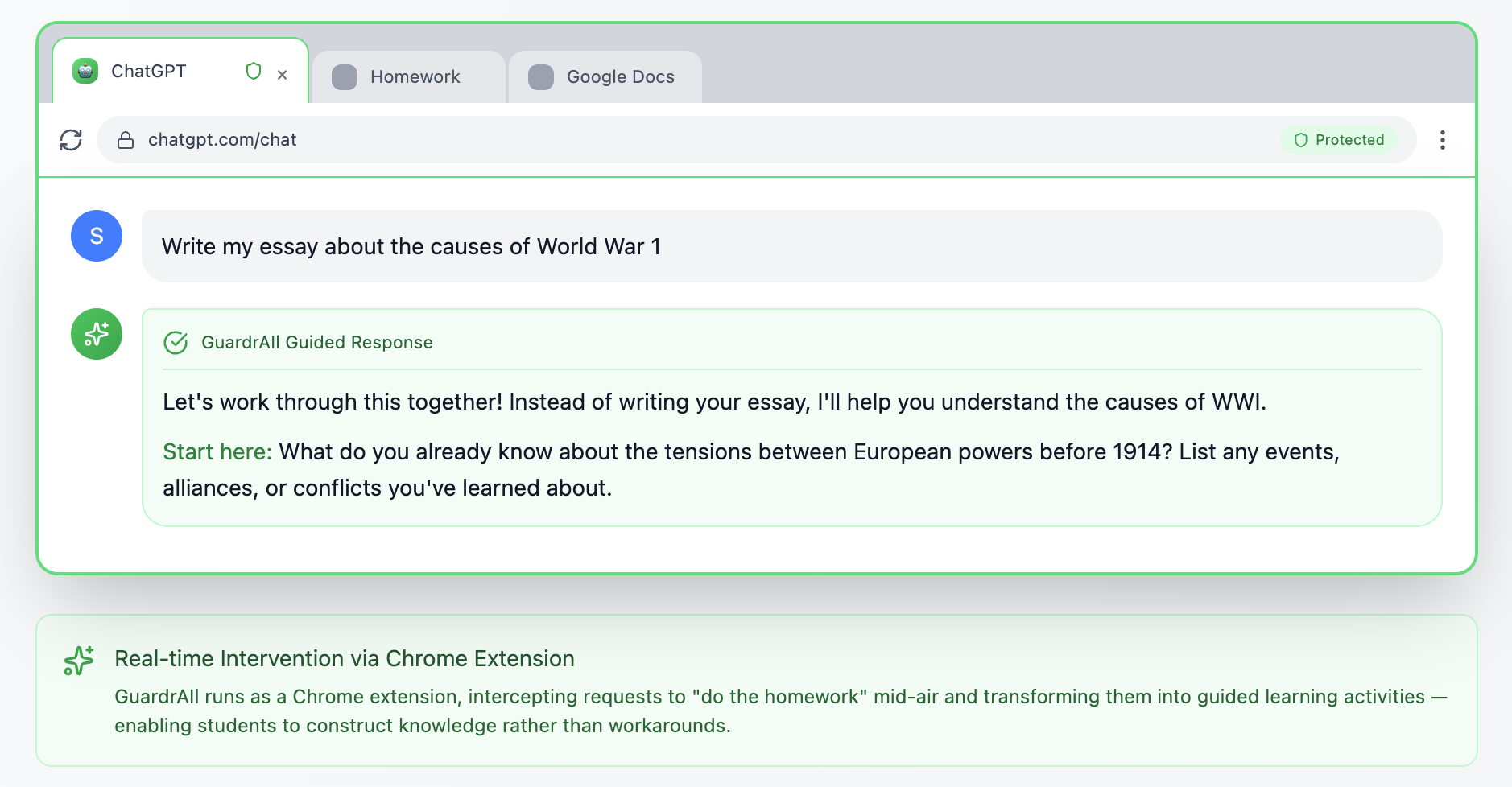
Task: Click the shield icon on ChatGPT tab
Action: (x=254, y=72)
